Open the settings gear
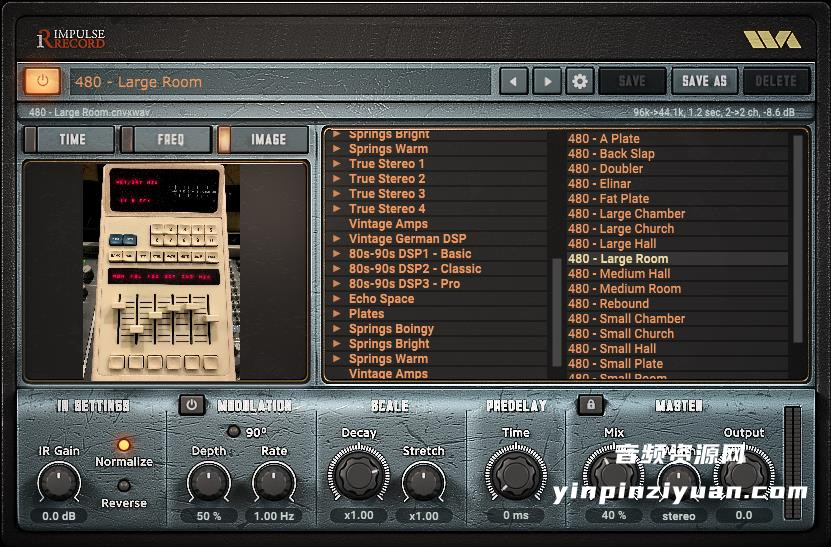 [580, 82]
